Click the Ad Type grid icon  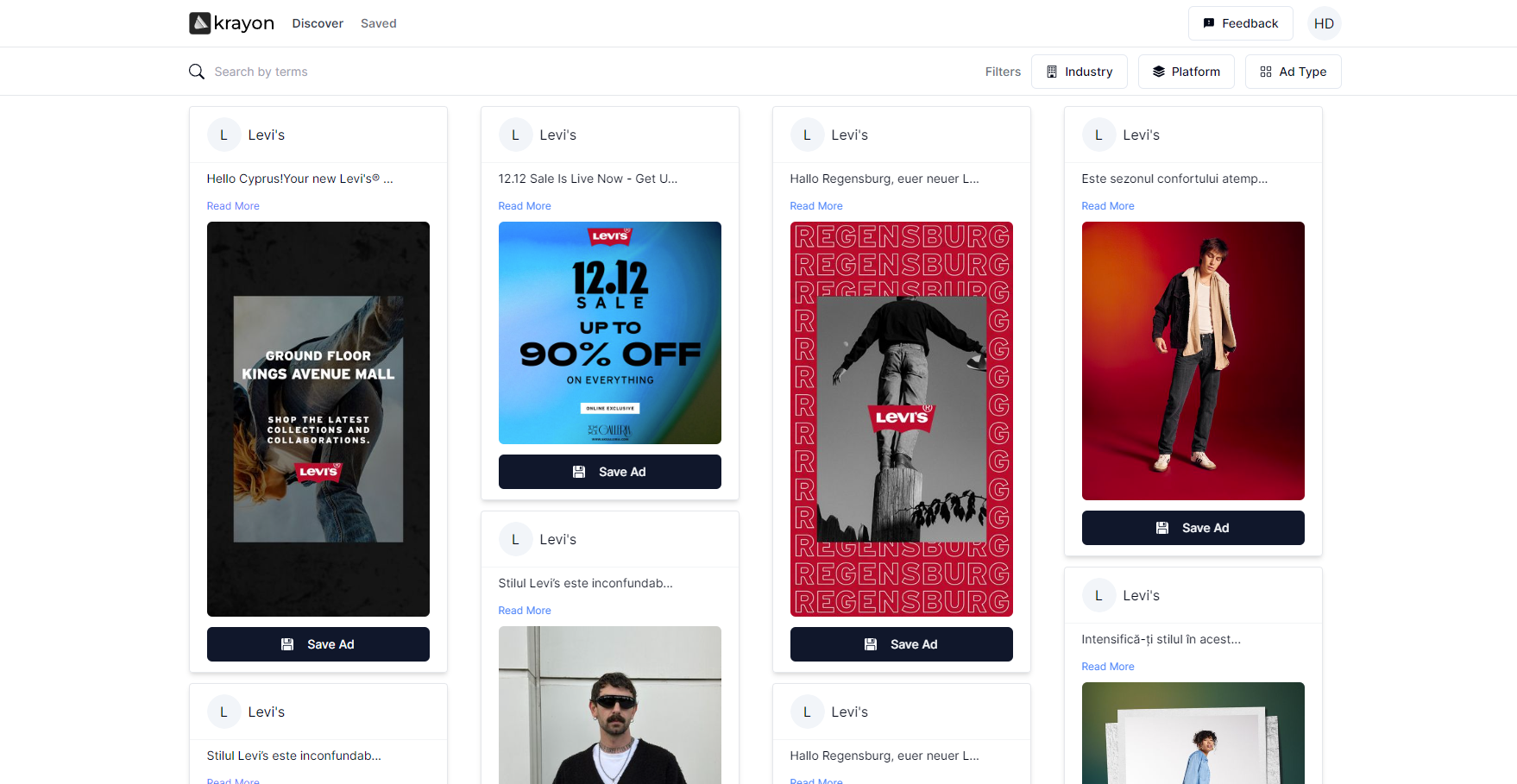click(1266, 72)
